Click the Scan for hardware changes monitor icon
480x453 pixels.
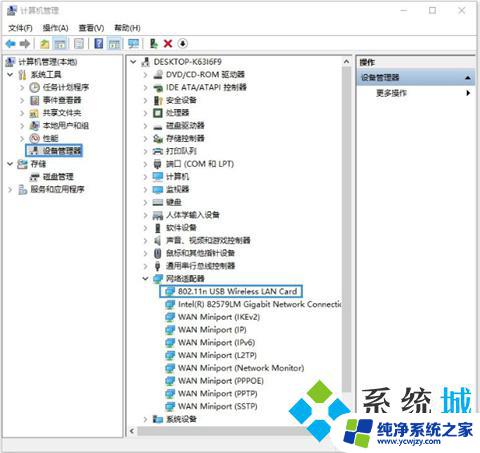point(134,44)
